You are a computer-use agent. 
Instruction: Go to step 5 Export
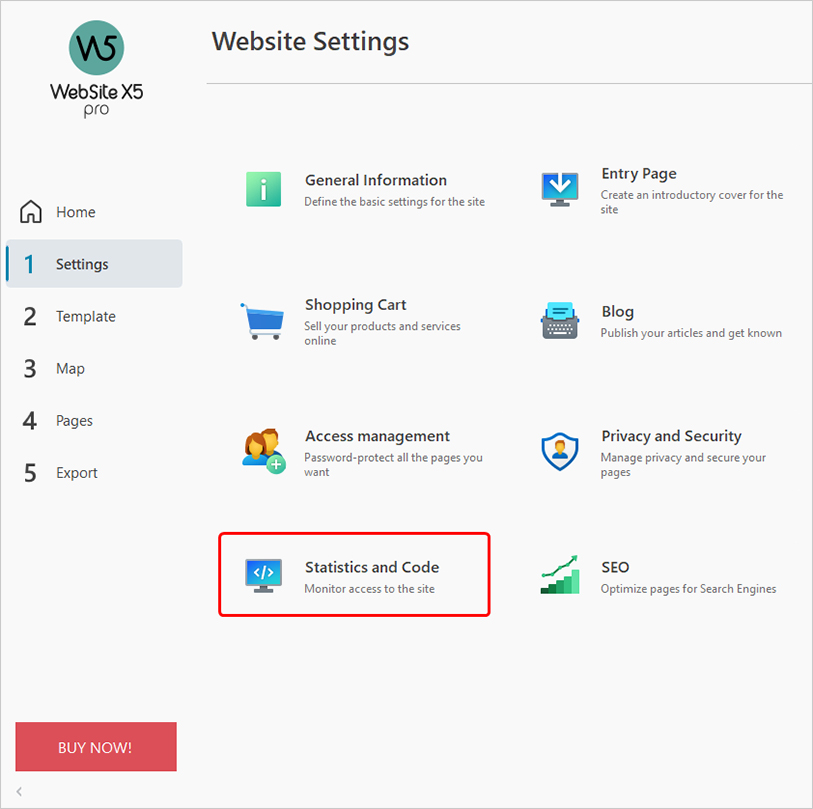click(76, 473)
